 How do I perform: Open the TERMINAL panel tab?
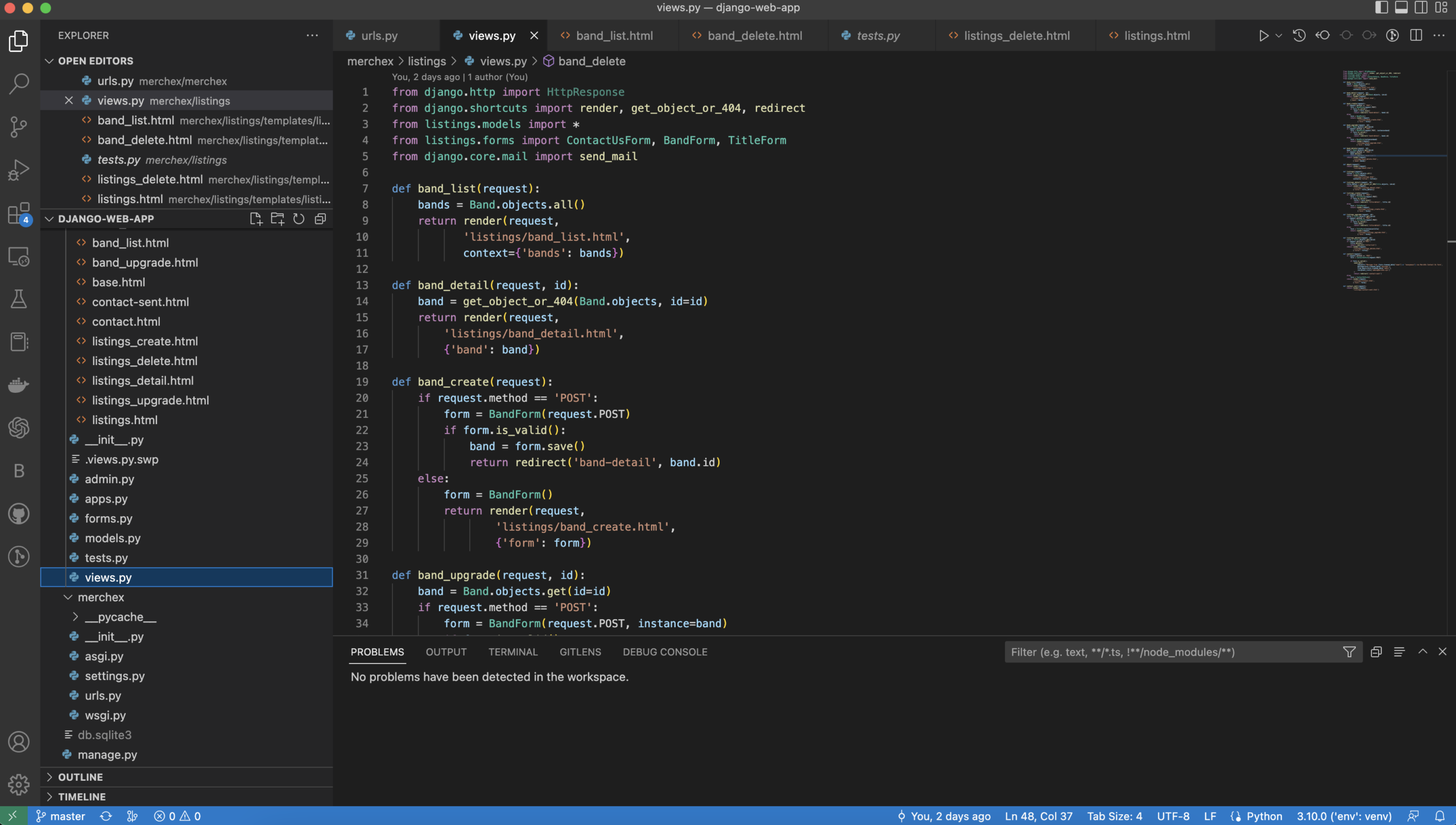coord(512,652)
